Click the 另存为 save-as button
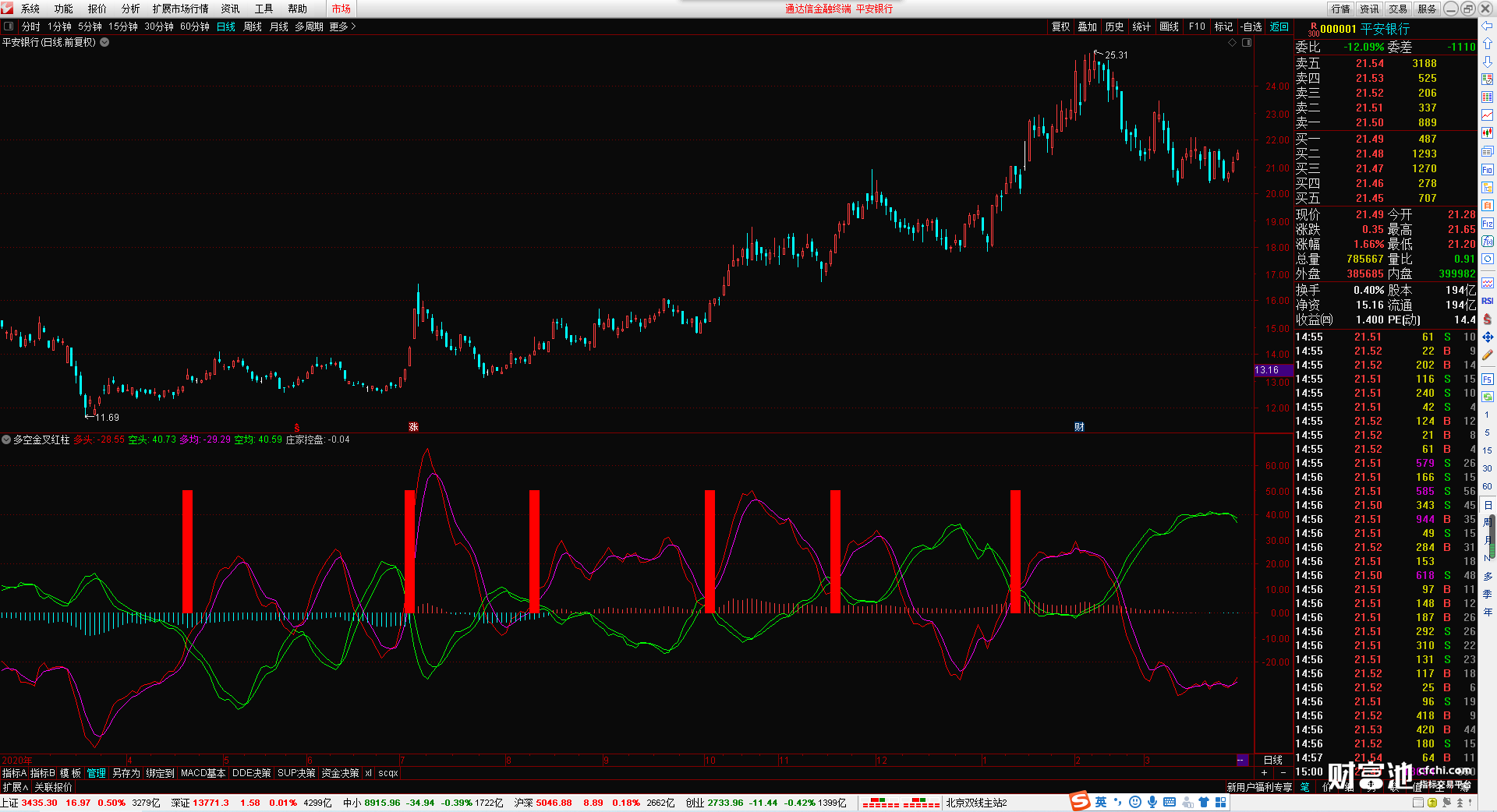Viewport: 1497px width, 812px height. 126,773
